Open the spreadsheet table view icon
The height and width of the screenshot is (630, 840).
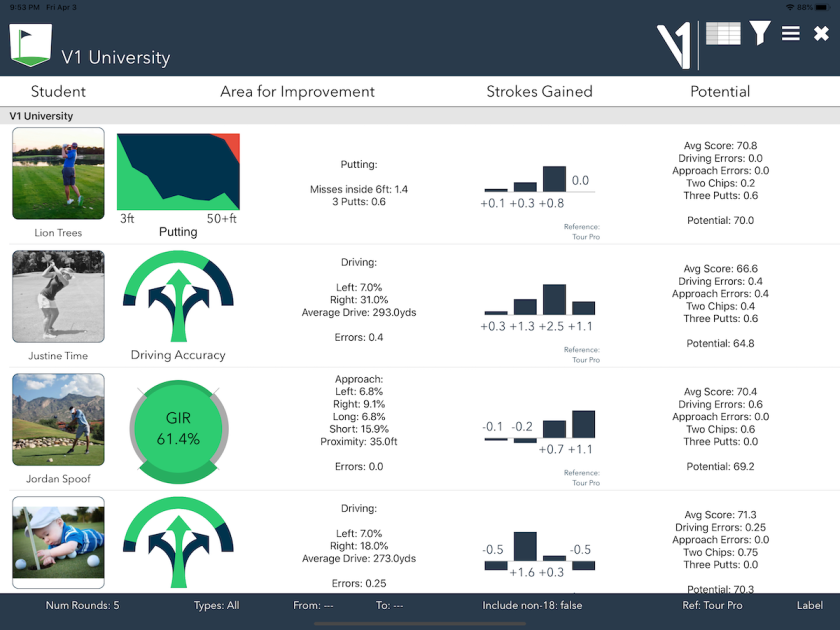coord(723,34)
